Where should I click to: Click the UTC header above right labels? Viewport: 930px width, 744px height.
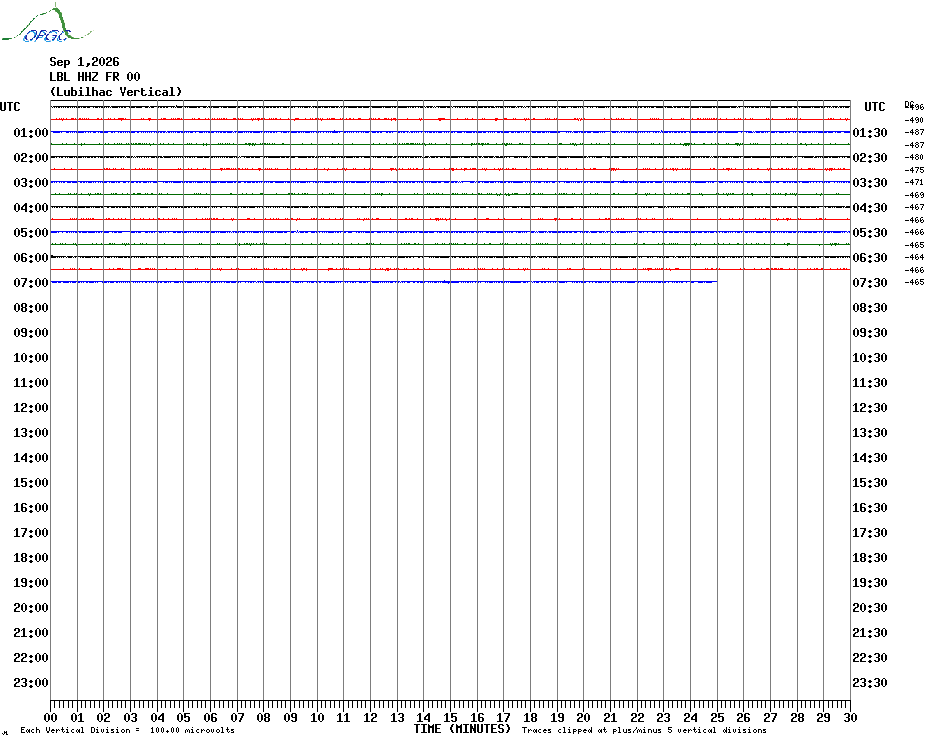tap(874, 107)
